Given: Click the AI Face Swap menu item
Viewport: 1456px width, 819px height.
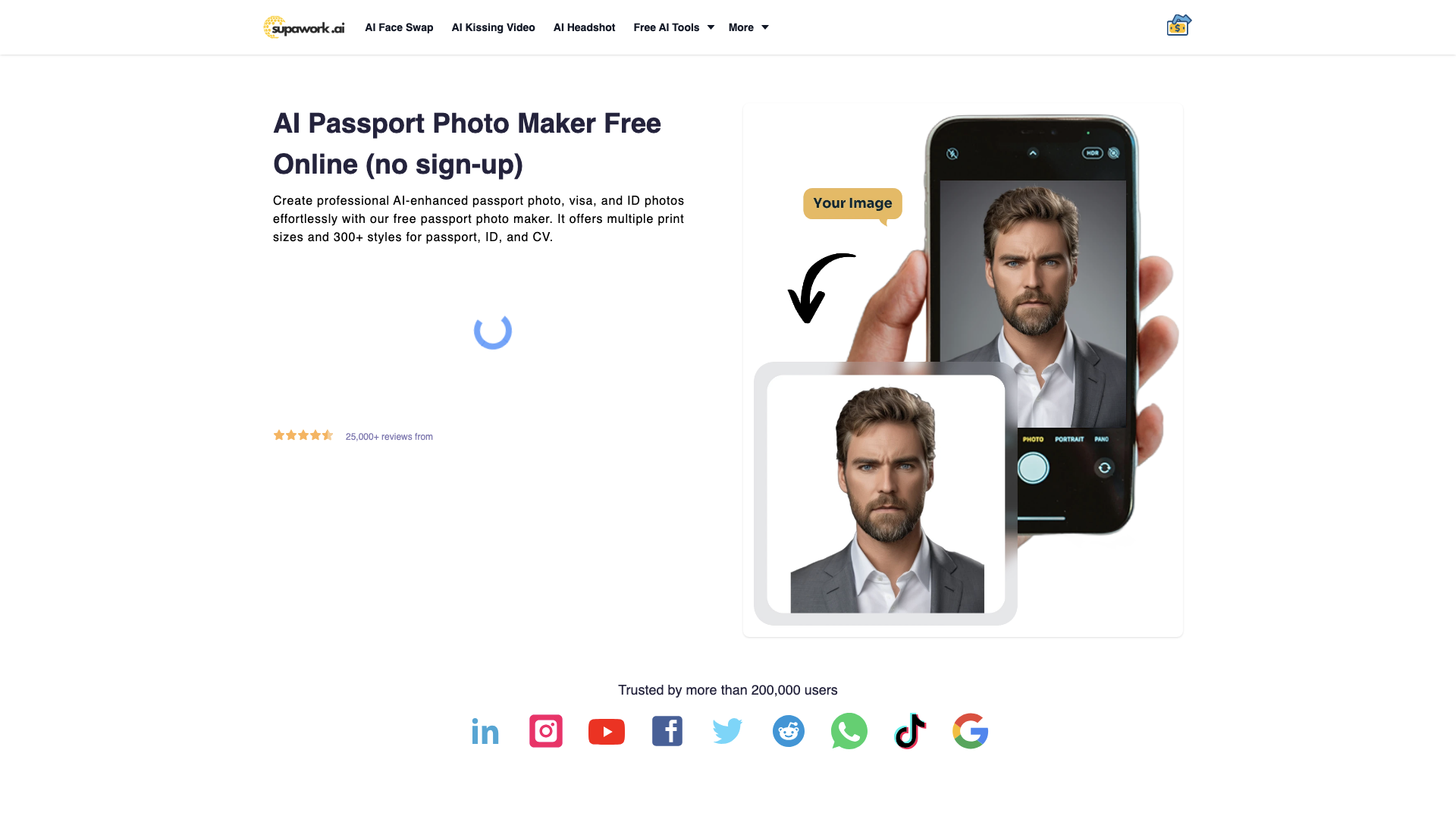Looking at the screenshot, I should tap(399, 27).
